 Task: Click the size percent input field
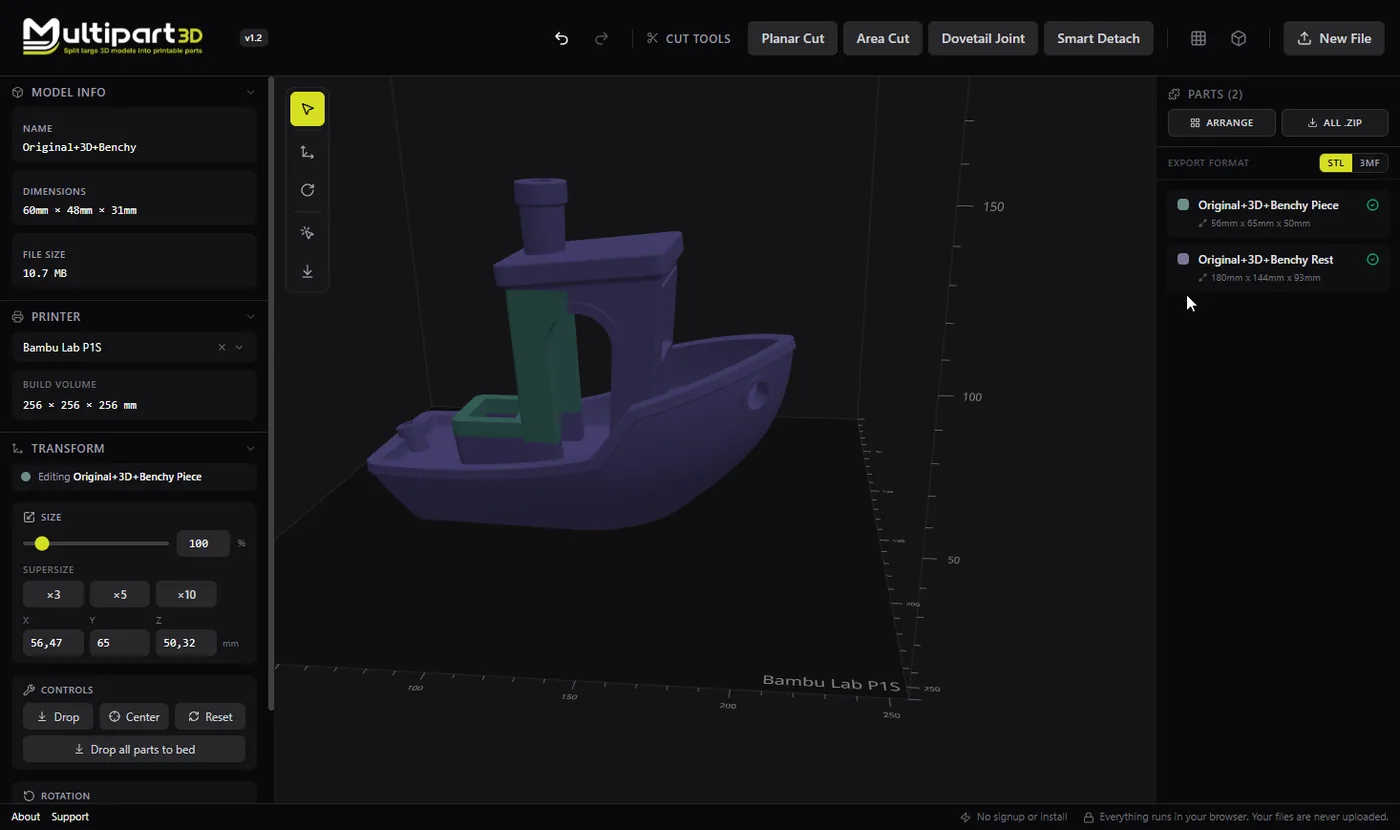tap(203, 543)
